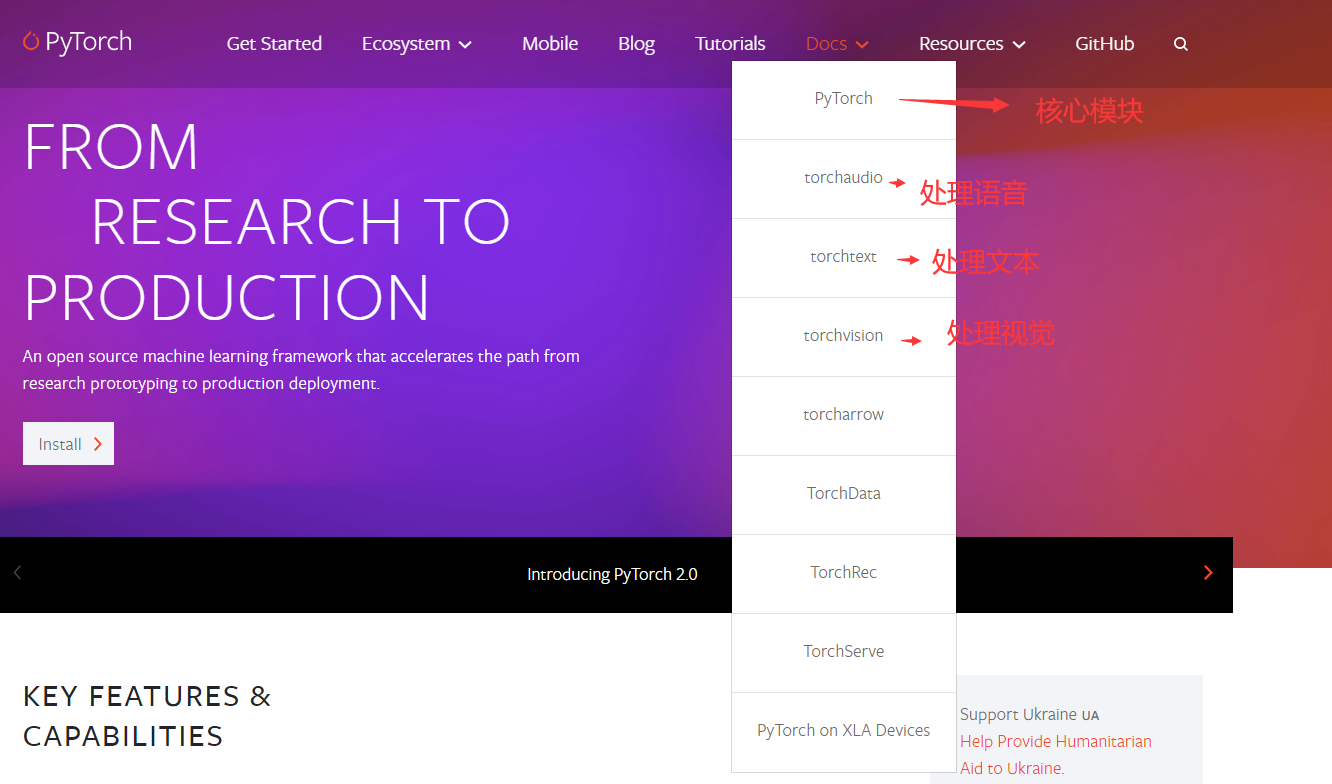The width and height of the screenshot is (1332, 784).
Task: Select TorchServe docs entry
Action: click(x=844, y=652)
